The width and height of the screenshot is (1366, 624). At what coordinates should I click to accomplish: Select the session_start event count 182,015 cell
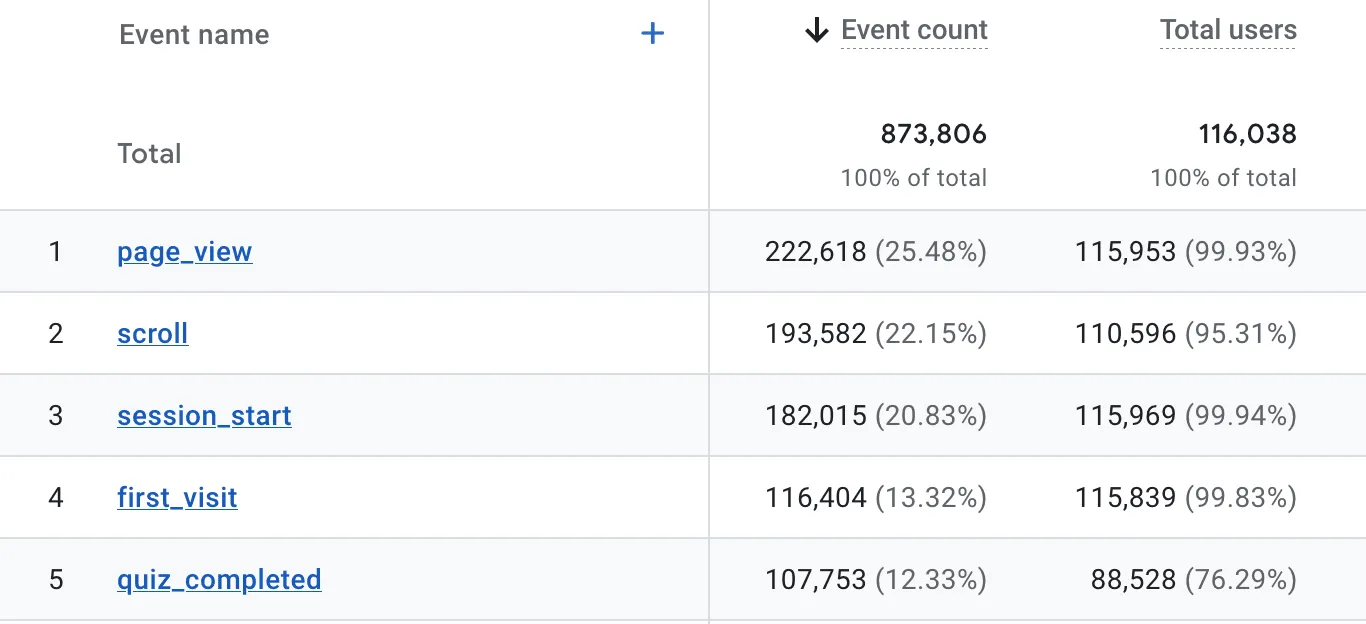pyautogui.click(x=875, y=416)
